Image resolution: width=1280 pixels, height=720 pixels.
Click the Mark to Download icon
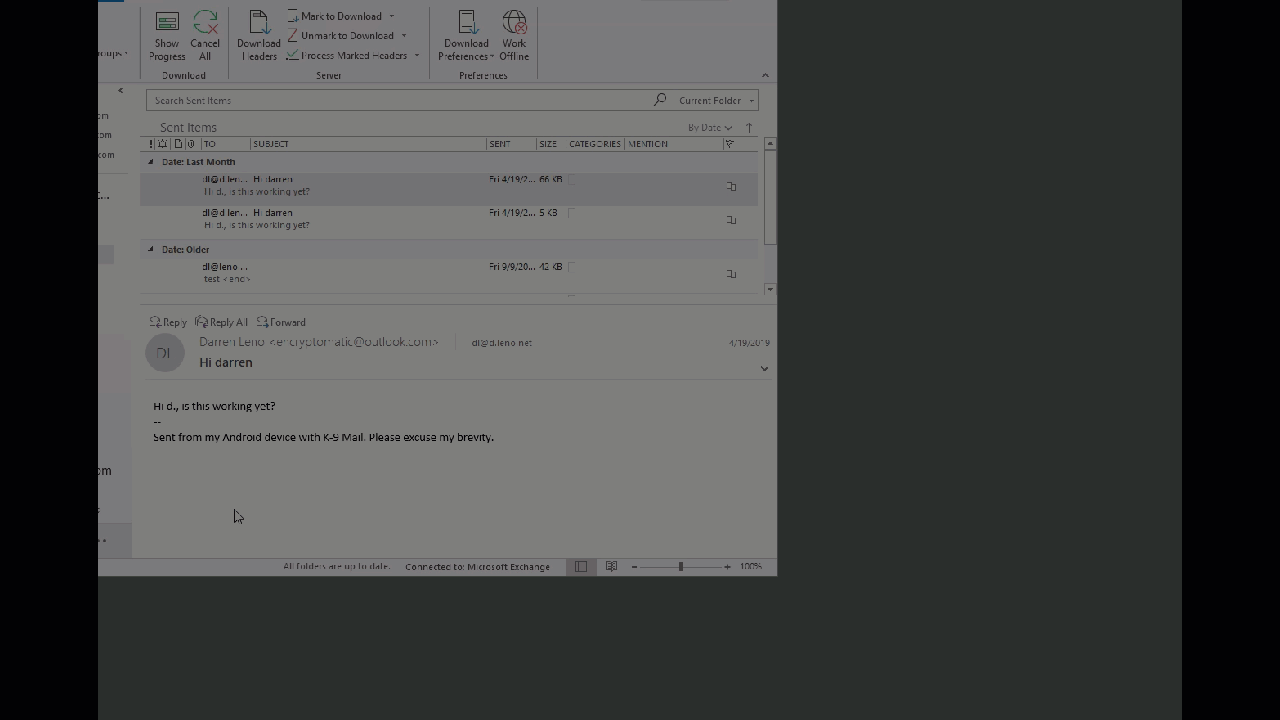tap(341, 16)
